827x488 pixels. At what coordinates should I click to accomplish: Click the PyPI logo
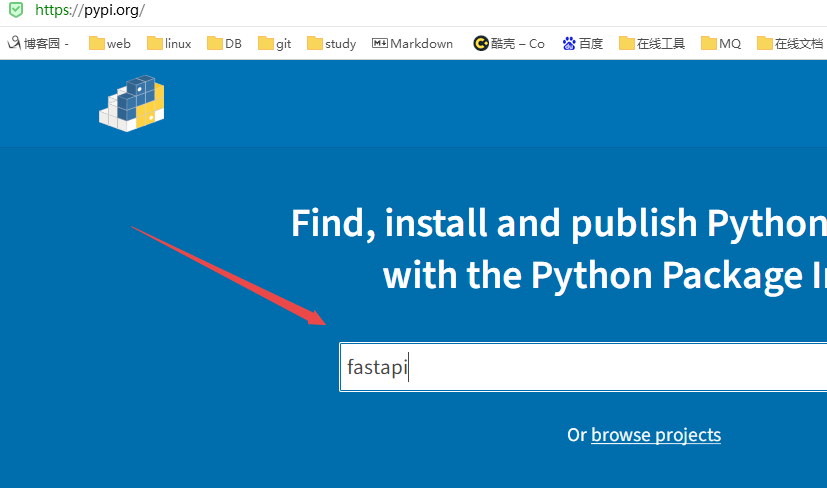pyautogui.click(x=131, y=102)
